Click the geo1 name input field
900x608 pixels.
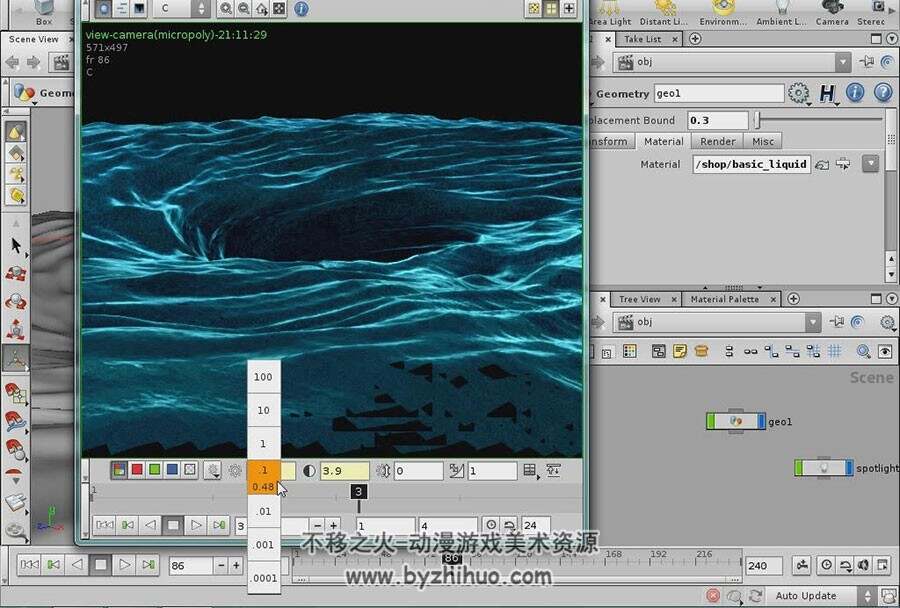pos(719,93)
